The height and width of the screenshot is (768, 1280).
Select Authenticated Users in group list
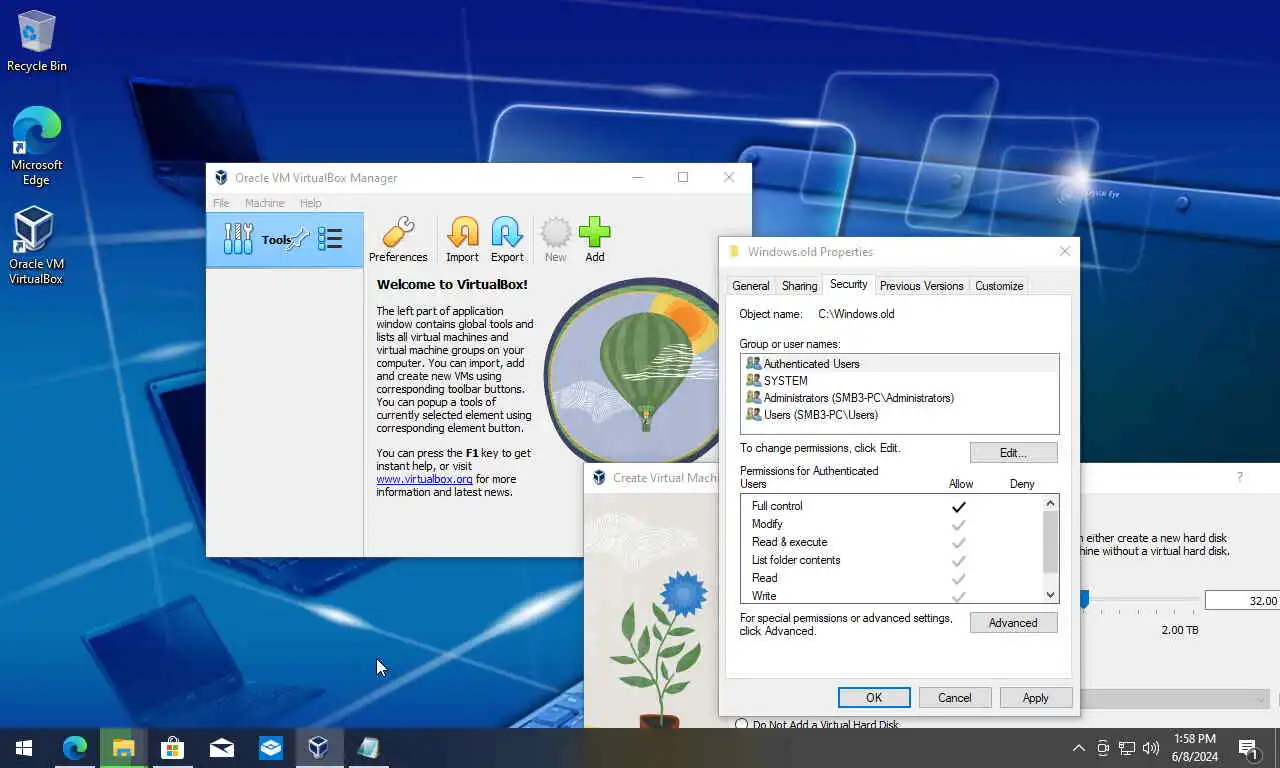899,364
